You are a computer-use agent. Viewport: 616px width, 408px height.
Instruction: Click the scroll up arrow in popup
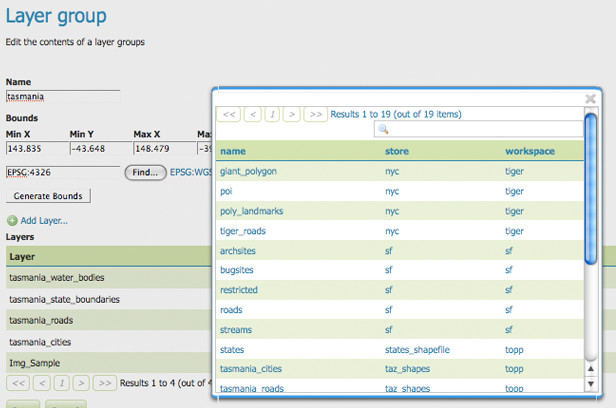coord(590,369)
